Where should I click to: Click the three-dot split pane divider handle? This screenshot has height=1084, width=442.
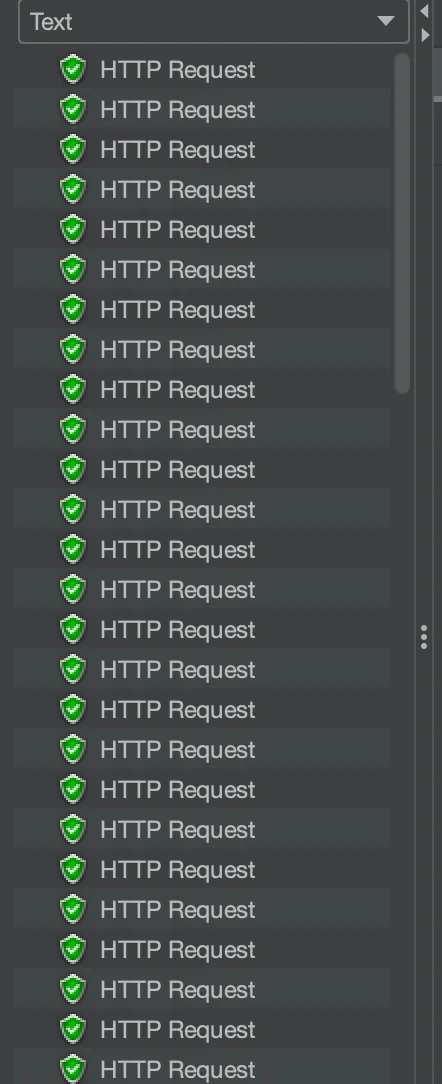coord(424,637)
